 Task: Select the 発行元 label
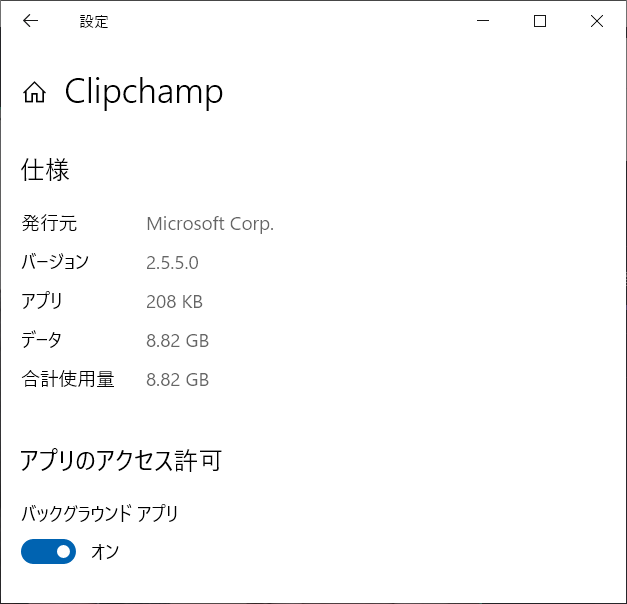click(49, 223)
